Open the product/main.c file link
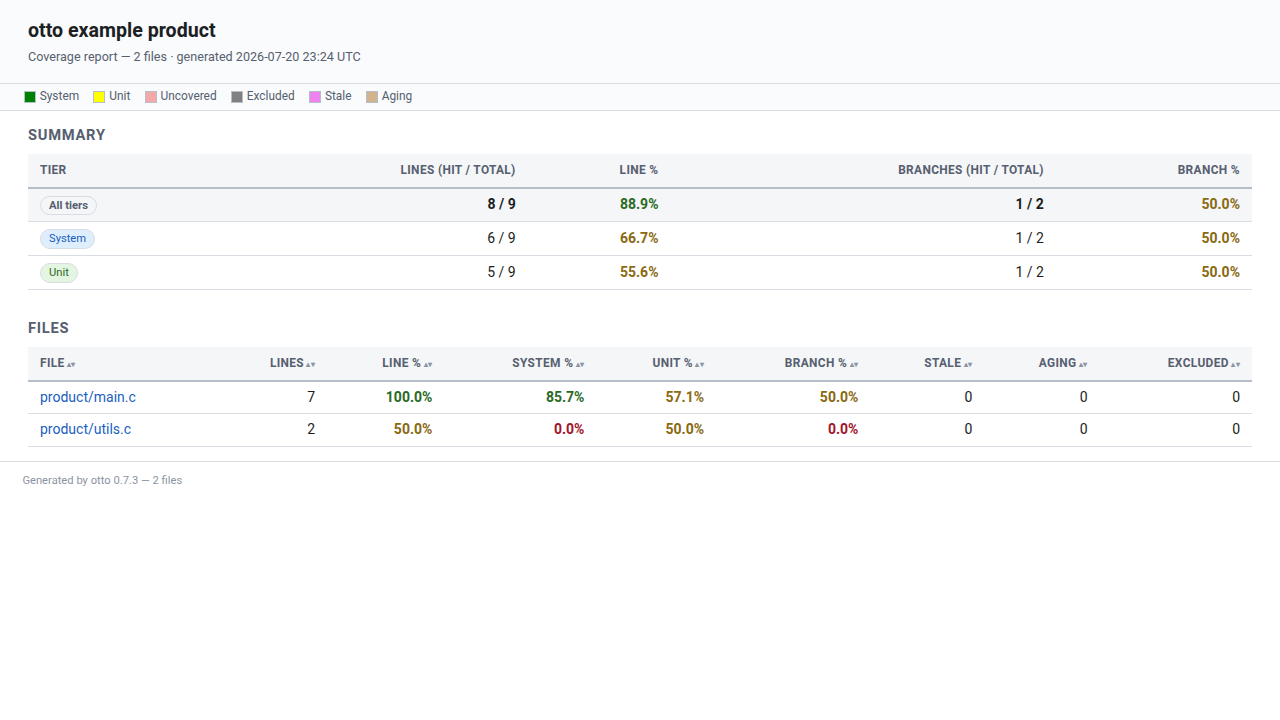The width and height of the screenshot is (1280, 720). pyautogui.click(x=88, y=397)
